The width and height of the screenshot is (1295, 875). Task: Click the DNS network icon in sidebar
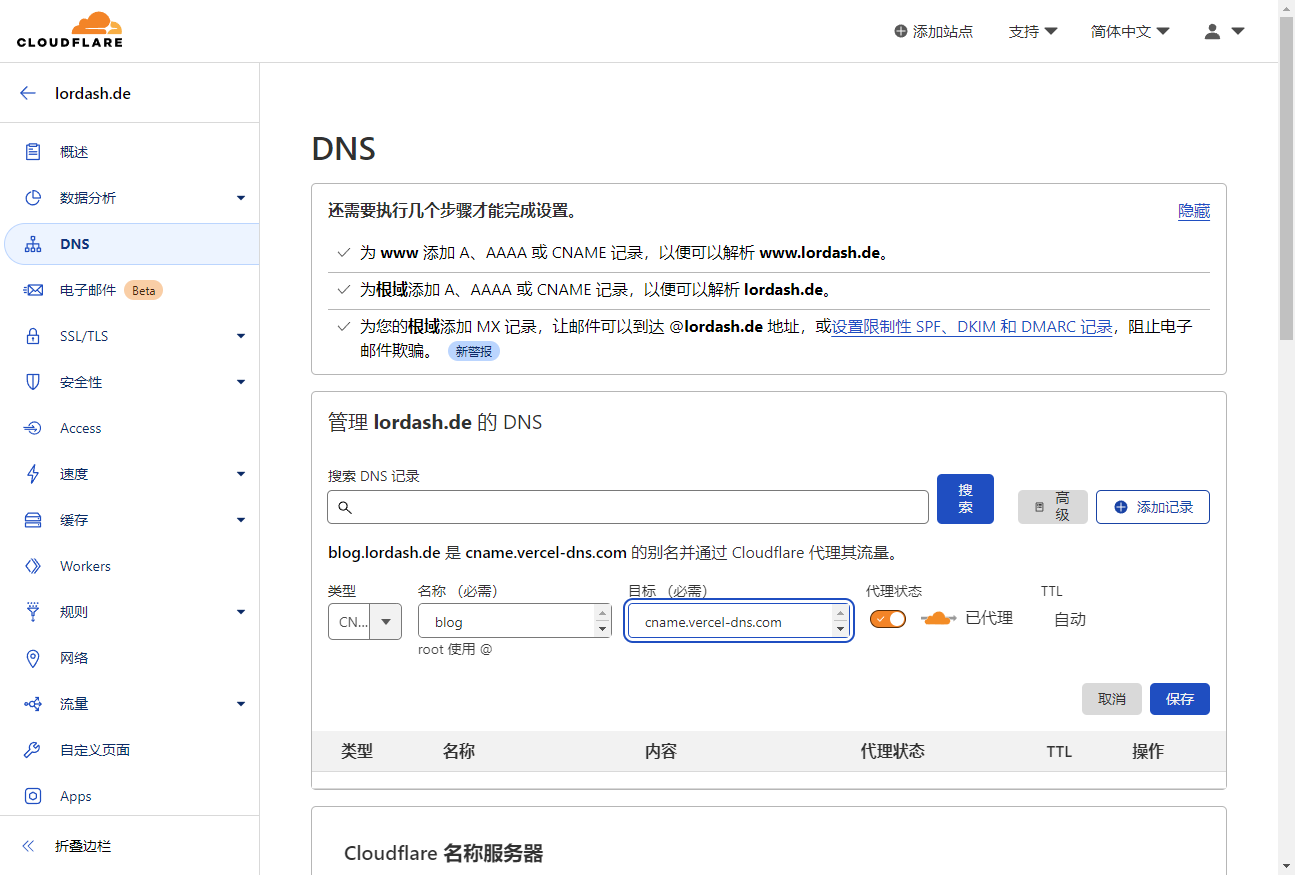coord(33,244)
